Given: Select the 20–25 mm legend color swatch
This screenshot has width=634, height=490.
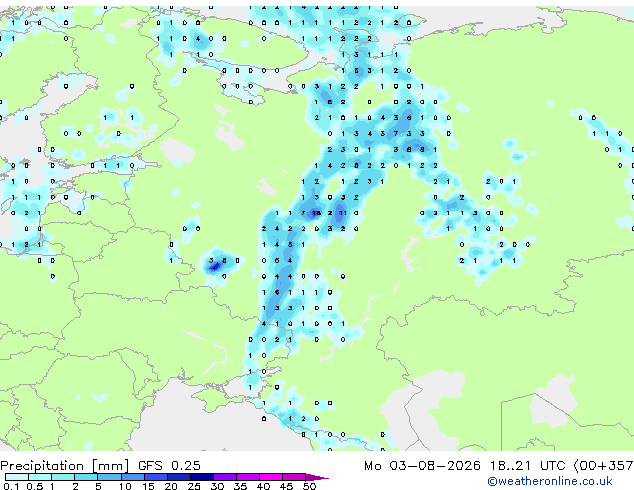Looking at the screenshot, I should [x=178, y=477].
